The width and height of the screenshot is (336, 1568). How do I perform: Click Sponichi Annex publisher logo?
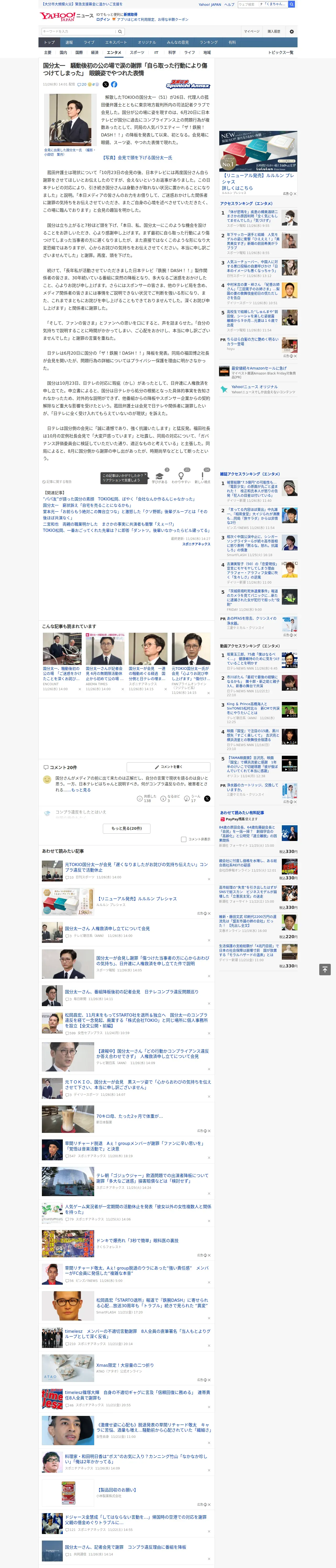(x=188, y=85)
